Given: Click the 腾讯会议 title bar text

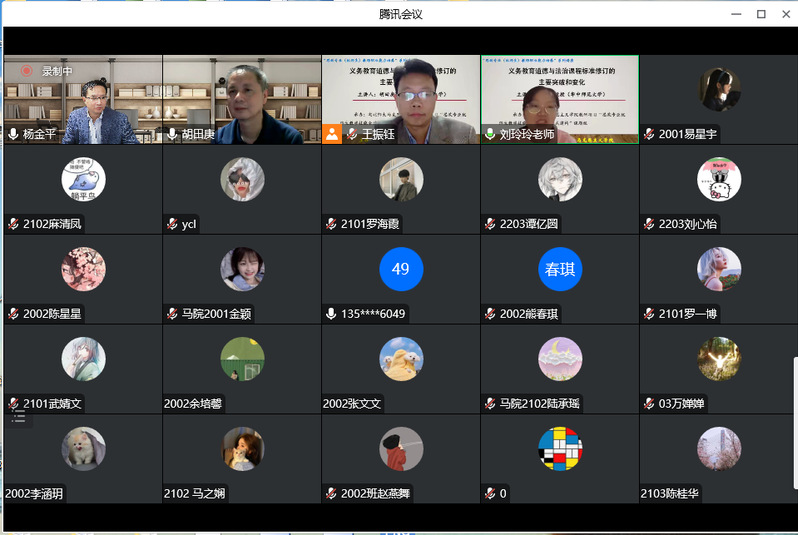Looking at the screenshot, I should 400,14.
